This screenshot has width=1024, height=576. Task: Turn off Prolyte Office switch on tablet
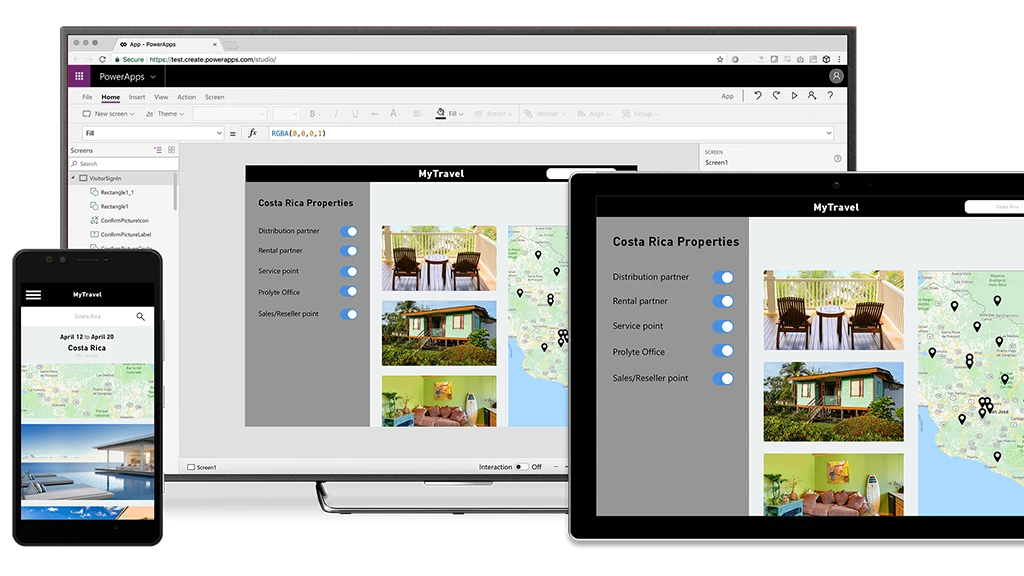point(723,351)
